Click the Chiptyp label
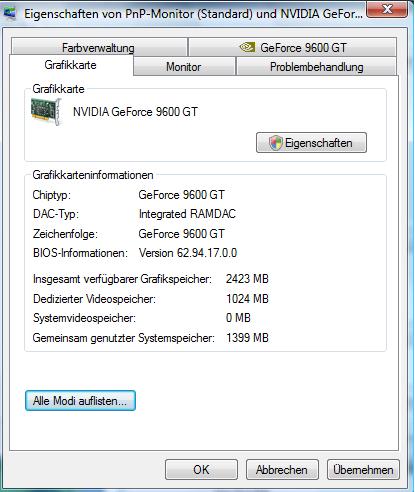 tap(52, 195)
